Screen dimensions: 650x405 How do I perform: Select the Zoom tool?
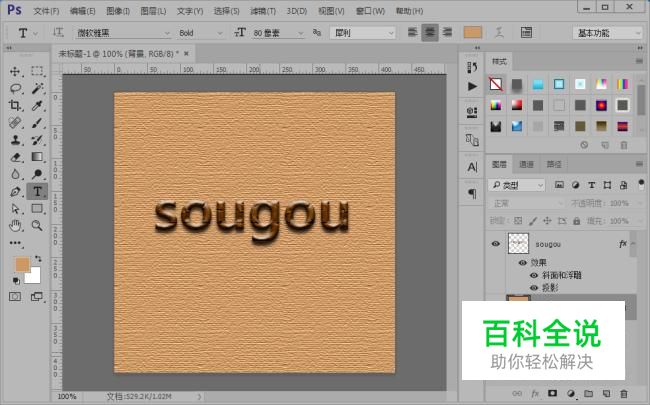coord(37,226)
